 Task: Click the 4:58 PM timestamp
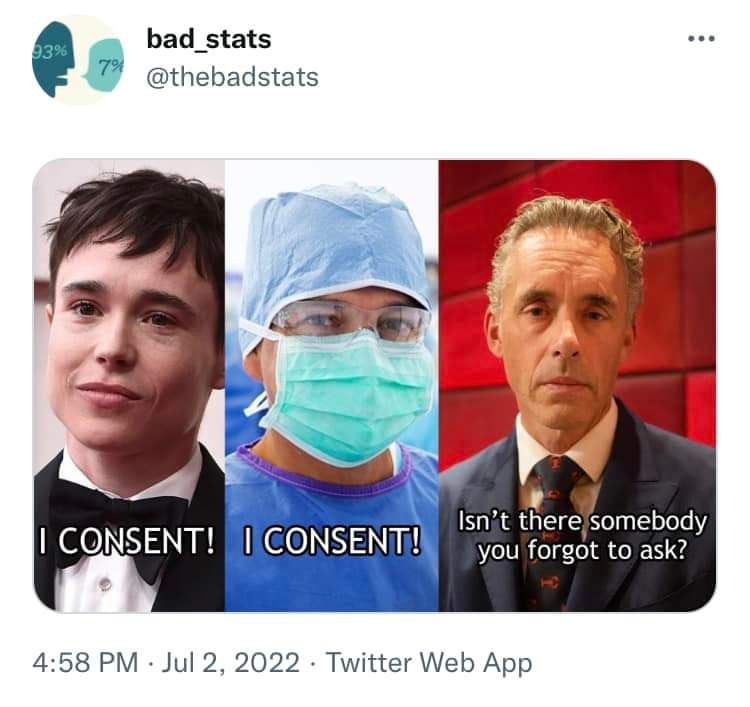click(x=85, y=663)
